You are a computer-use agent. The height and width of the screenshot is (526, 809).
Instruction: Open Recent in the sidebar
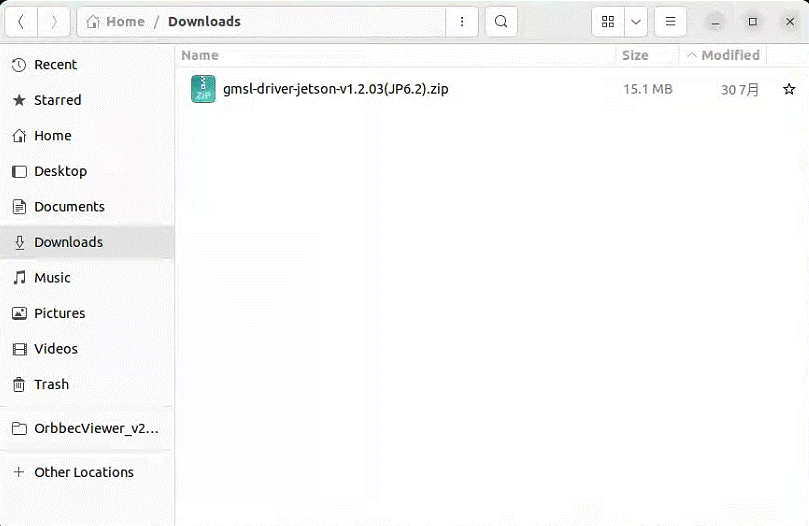coord(87,65)
